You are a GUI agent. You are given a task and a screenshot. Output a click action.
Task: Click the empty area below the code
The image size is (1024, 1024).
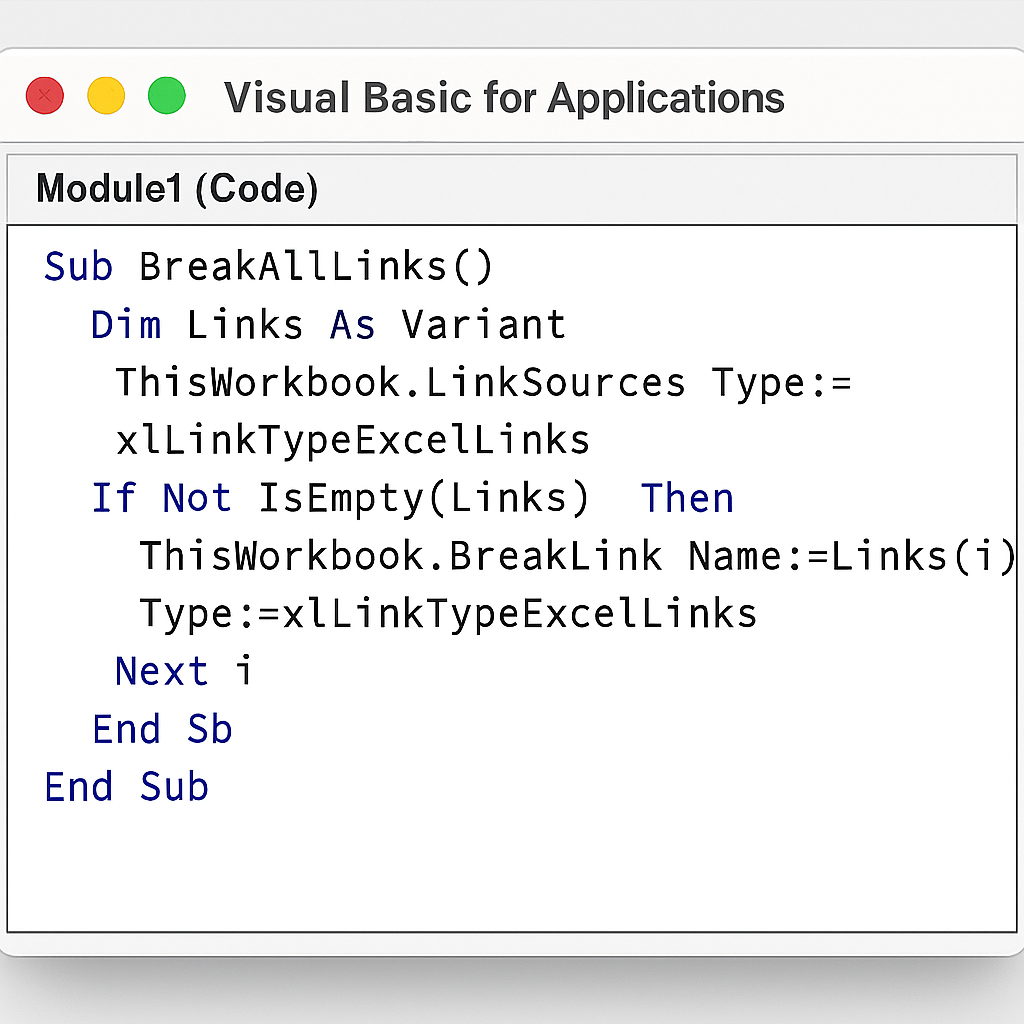click(x=510, y=870)
